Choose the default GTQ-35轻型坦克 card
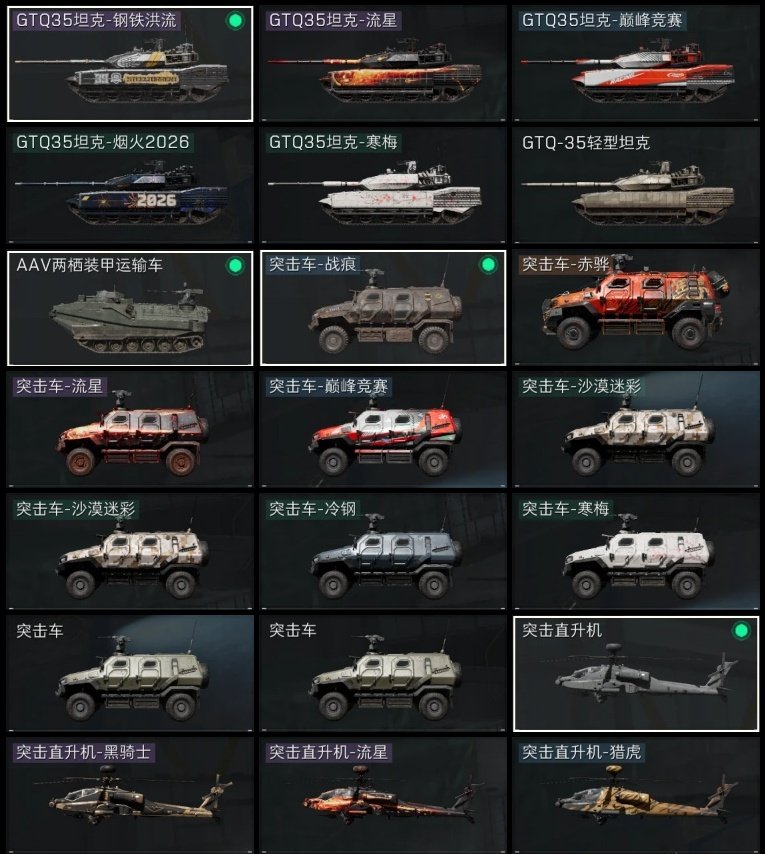Viewport: 765px width, 854px height. point(636,186)
